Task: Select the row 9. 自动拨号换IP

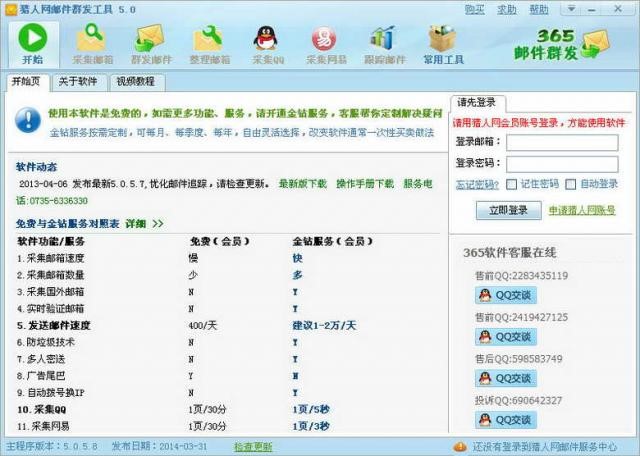Action: [229, 393]
